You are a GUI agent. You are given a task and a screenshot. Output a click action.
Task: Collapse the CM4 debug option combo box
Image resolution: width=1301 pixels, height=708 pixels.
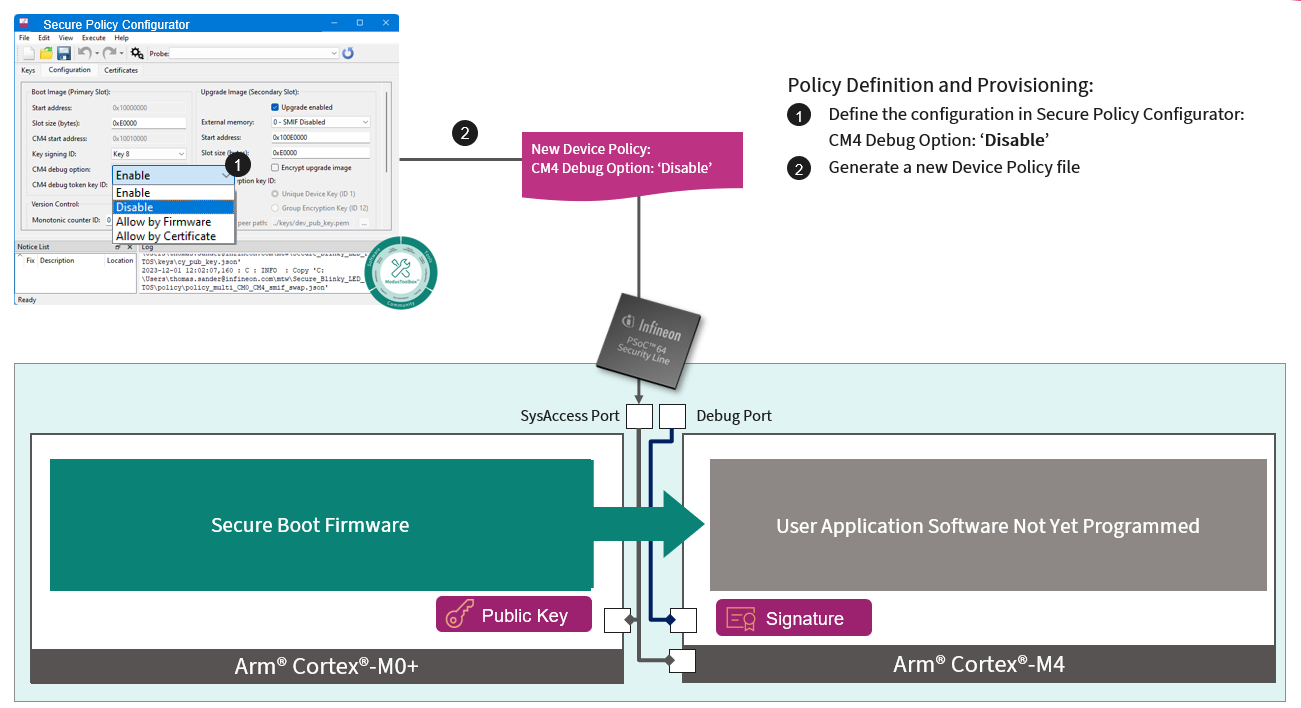tap(173, 175)
